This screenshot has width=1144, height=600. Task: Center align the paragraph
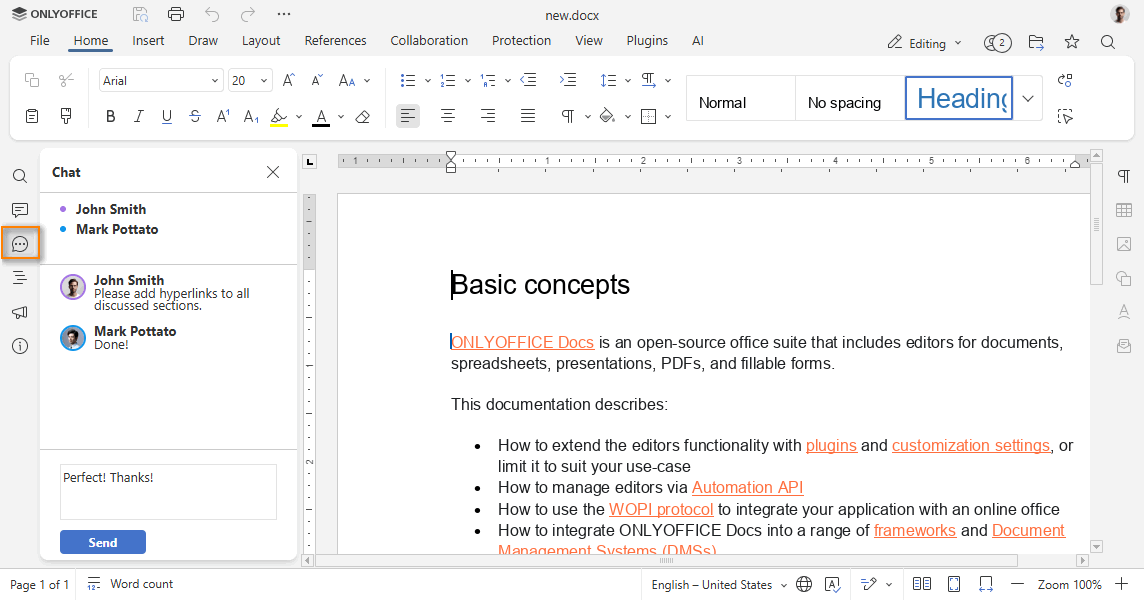click(x=448, y=115)
